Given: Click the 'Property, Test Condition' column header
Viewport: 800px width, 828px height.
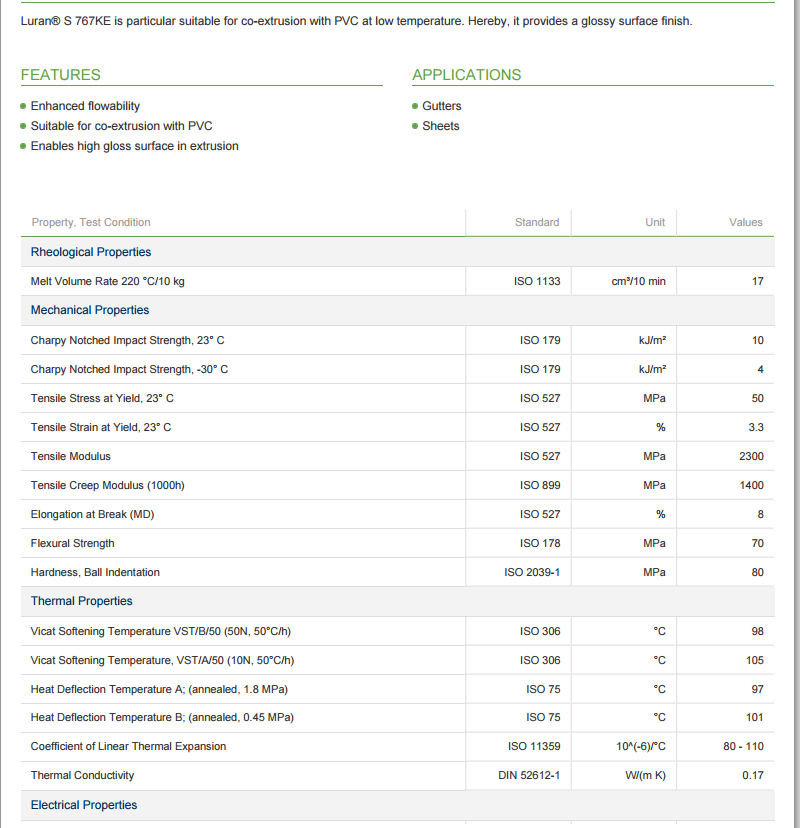Looking at the screenshot, I should pos(91,222).
